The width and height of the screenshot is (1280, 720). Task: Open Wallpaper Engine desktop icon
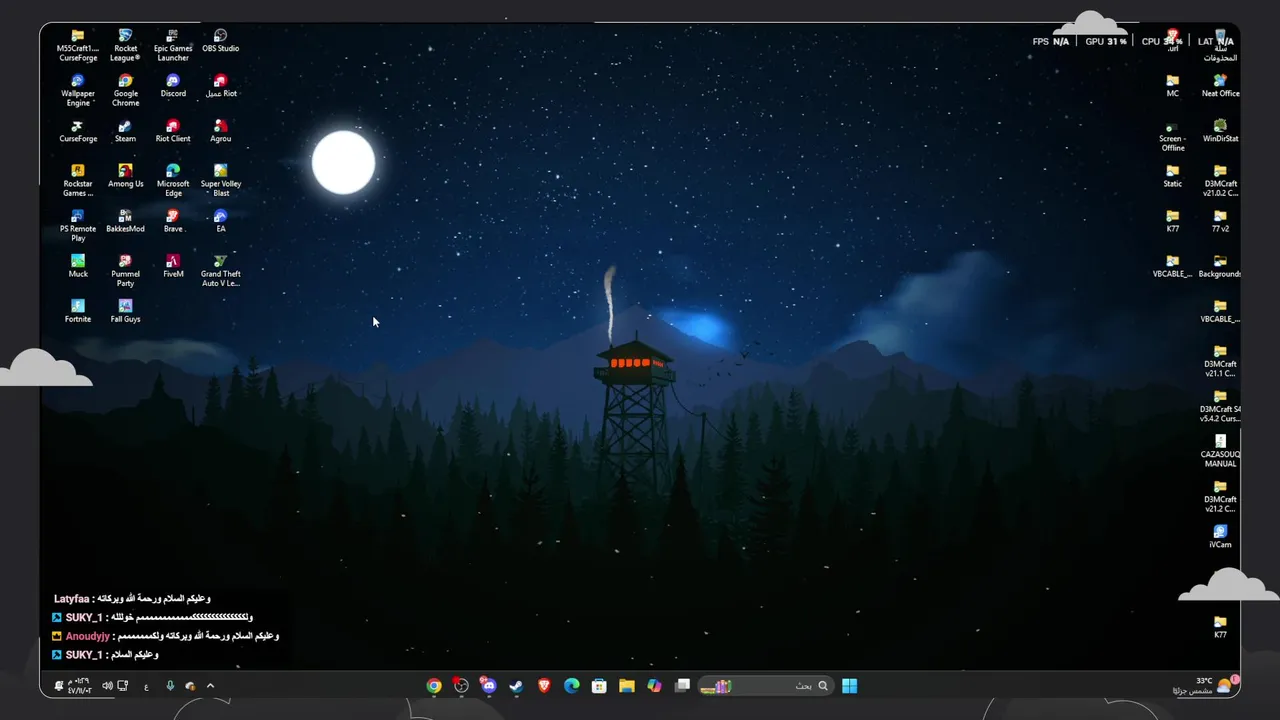(78, 91)
